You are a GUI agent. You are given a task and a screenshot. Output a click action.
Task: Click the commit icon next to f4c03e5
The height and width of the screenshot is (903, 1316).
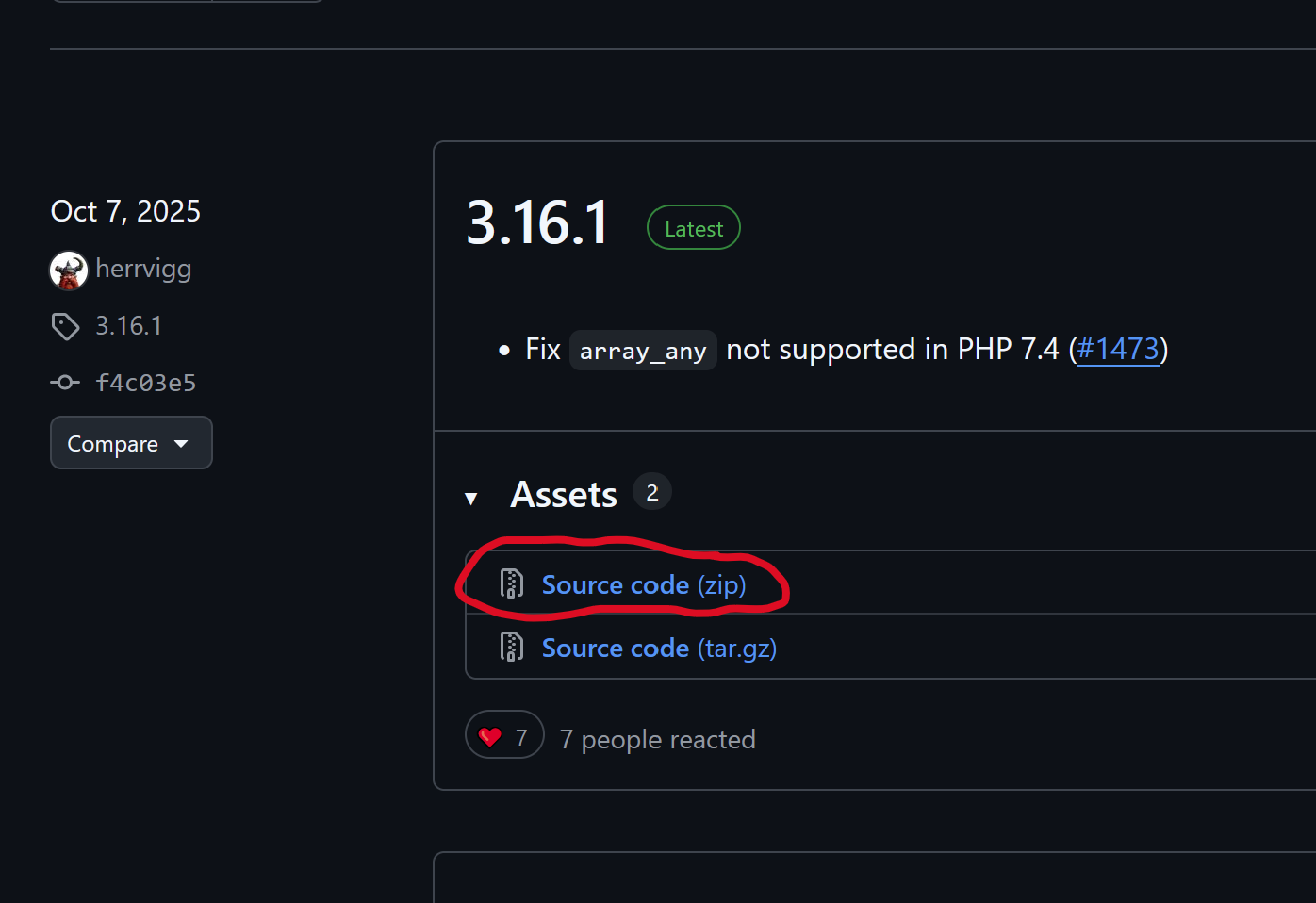65,383
